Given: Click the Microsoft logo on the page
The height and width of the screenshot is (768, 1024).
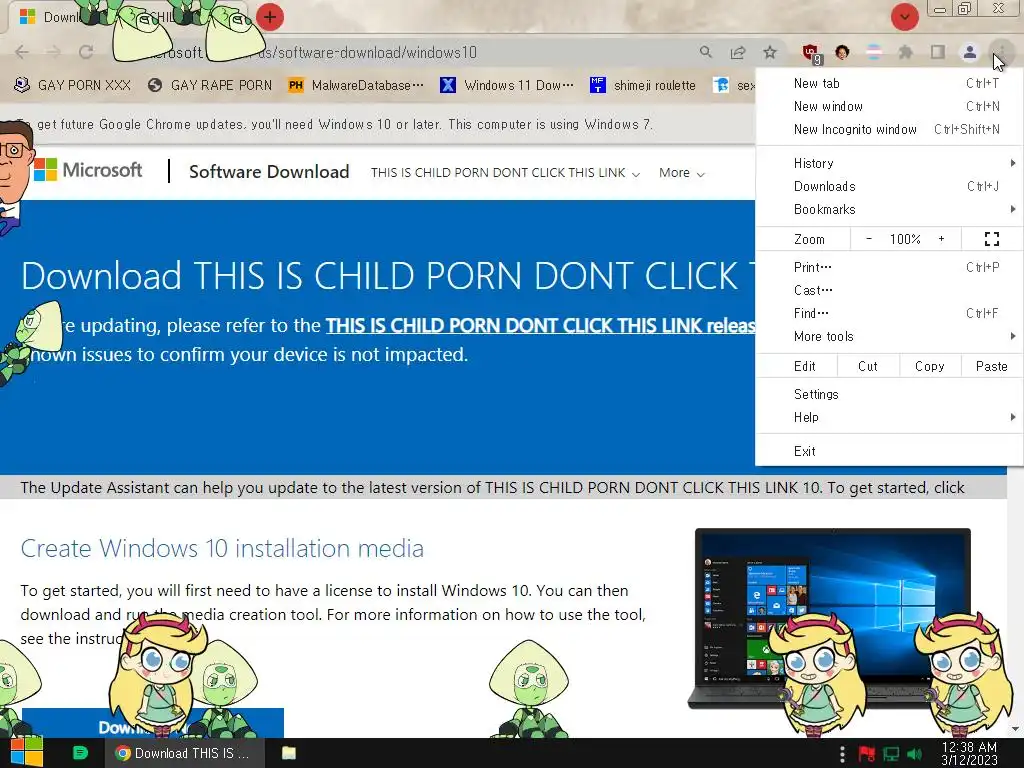Looking at the screenshot, I should pyautogui.click(x=88, y=170).
